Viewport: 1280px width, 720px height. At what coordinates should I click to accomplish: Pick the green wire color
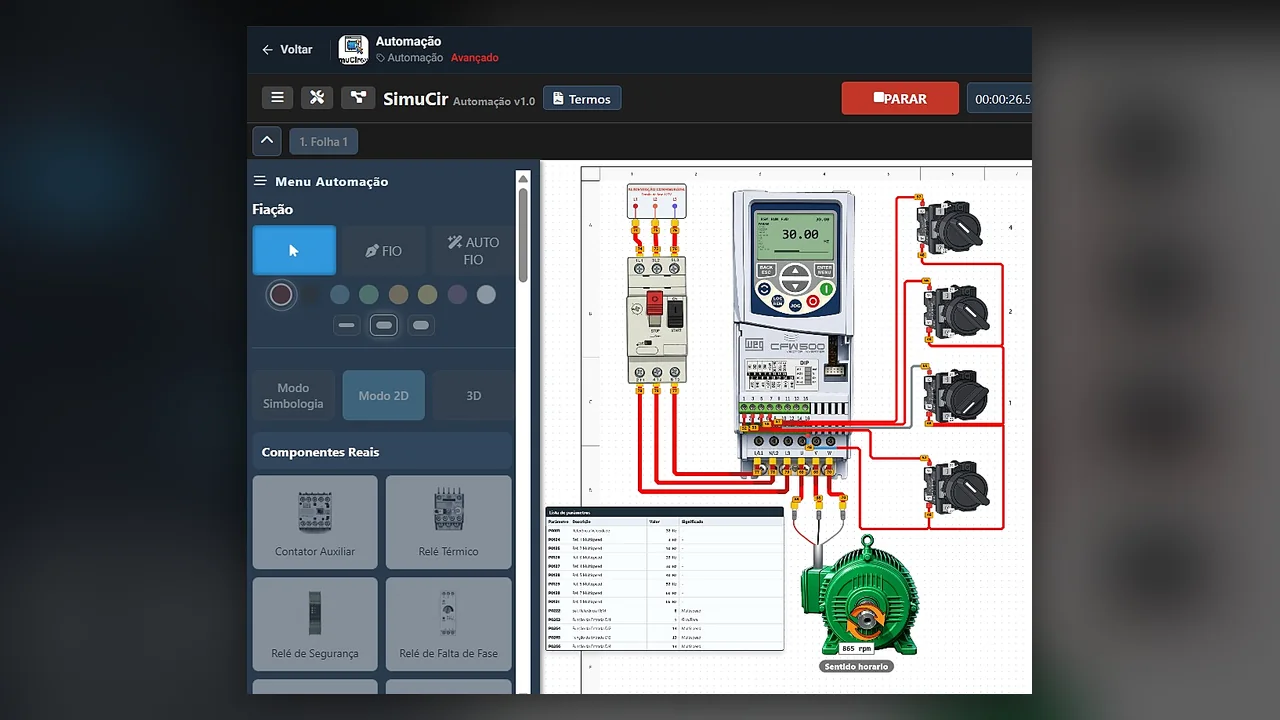click(x=369, y=294)
